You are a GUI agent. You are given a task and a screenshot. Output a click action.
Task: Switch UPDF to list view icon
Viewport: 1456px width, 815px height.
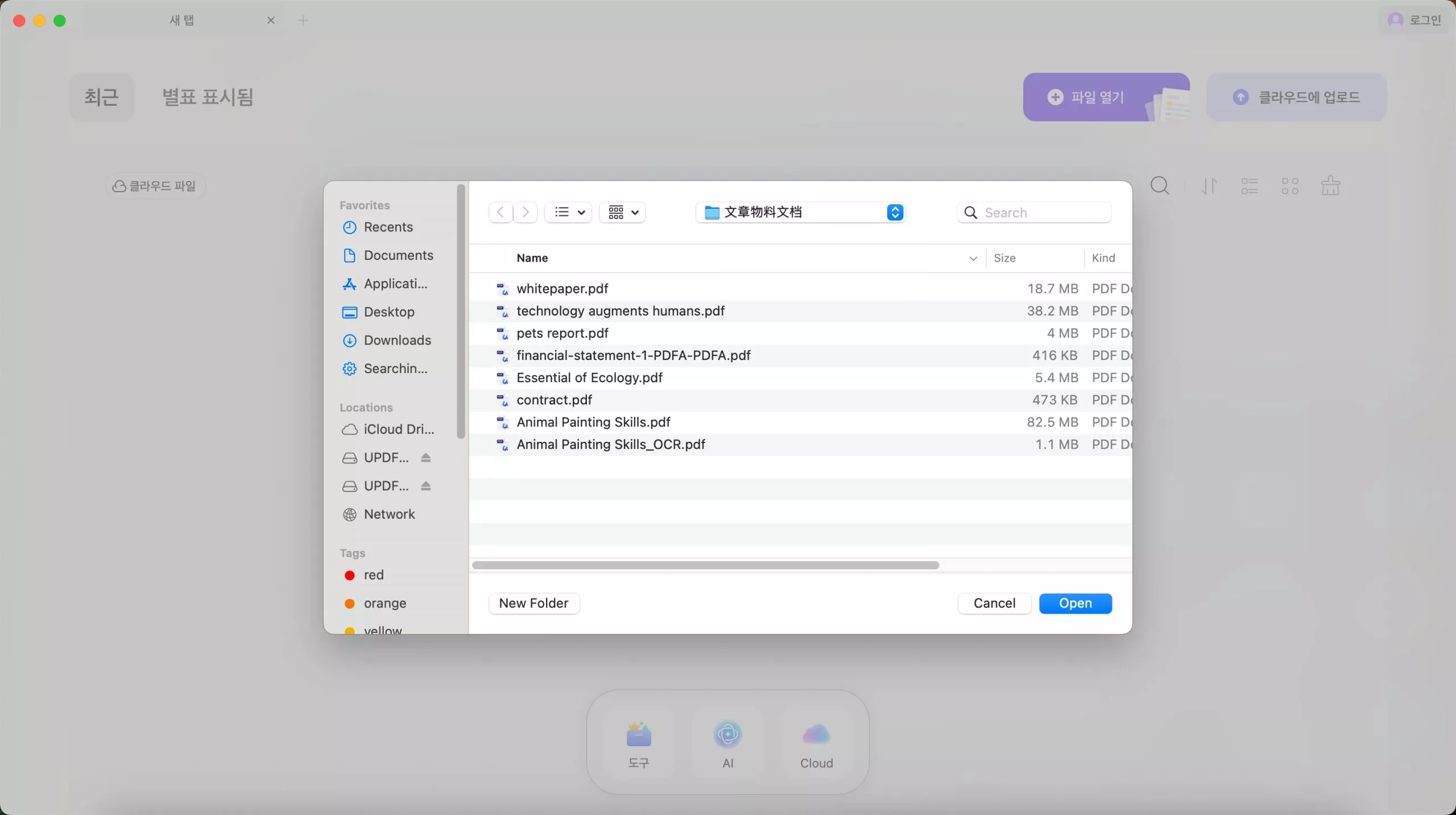point(1250,186)
